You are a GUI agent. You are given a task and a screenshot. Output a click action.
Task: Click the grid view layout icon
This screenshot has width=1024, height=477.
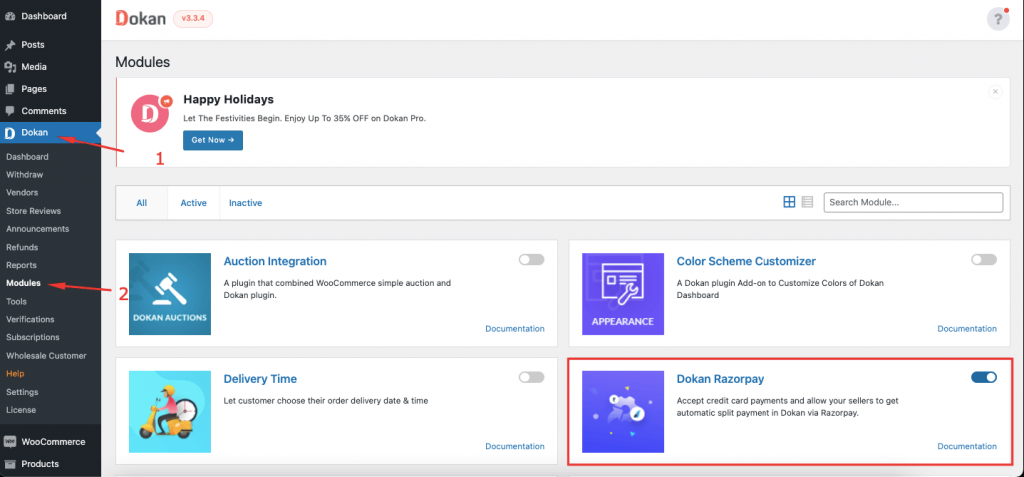pos(789,202)
